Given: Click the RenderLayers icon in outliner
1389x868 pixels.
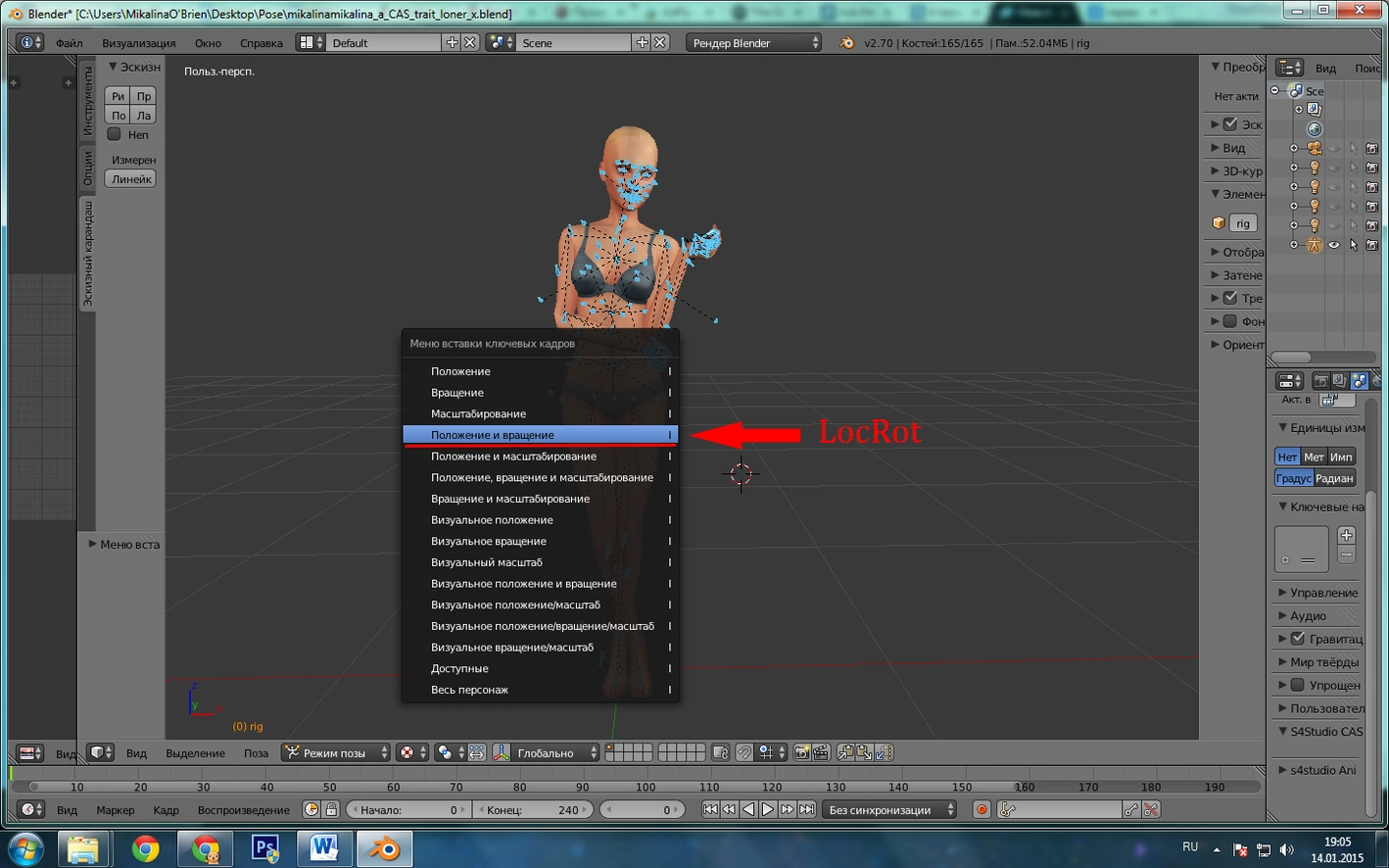Looking at the screenshot, I should tap(1315, 109).
